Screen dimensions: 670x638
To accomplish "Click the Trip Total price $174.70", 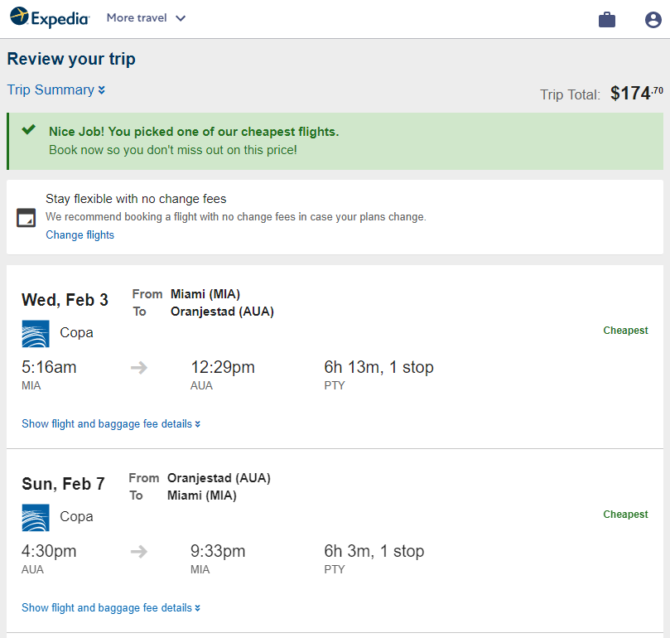I will point(637,93).
